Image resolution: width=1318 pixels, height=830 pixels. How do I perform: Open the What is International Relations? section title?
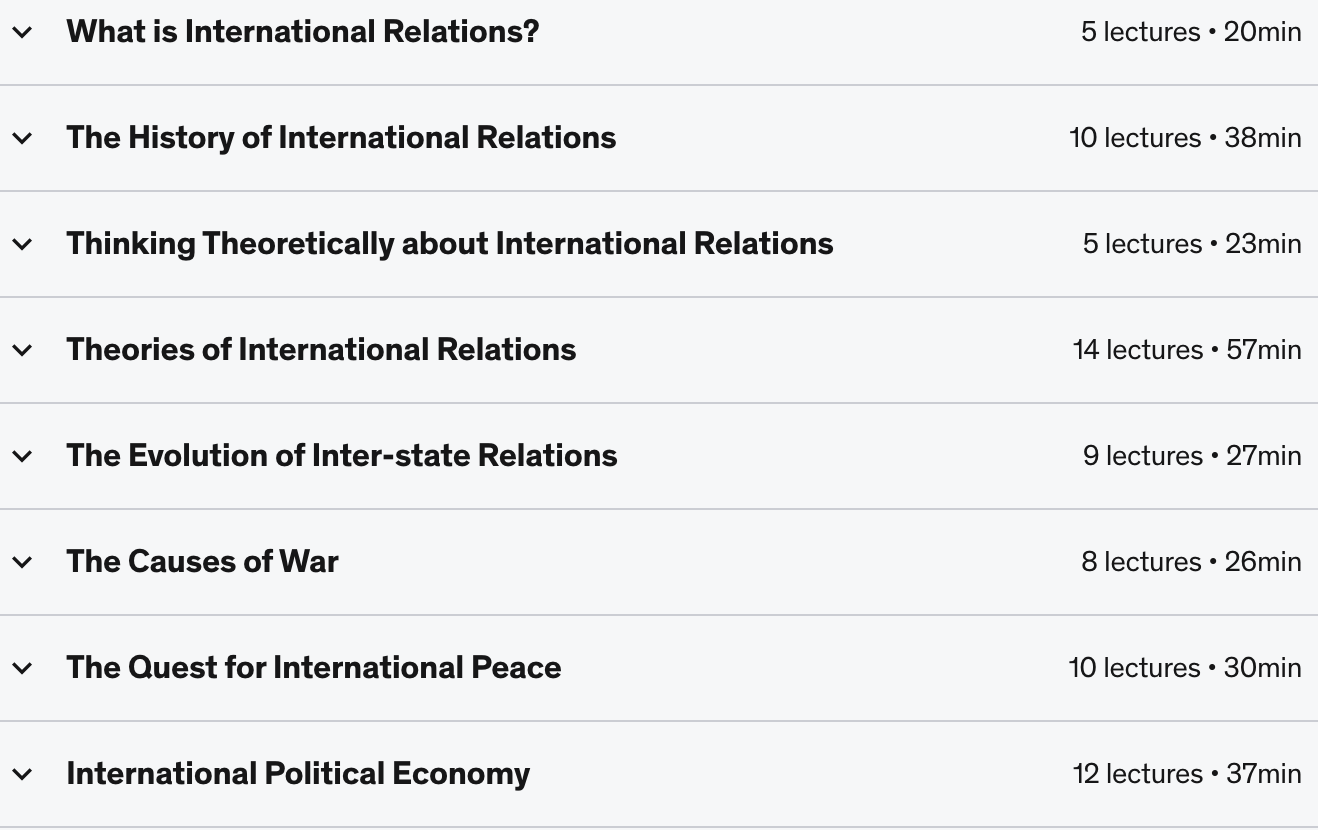[303, 32]
